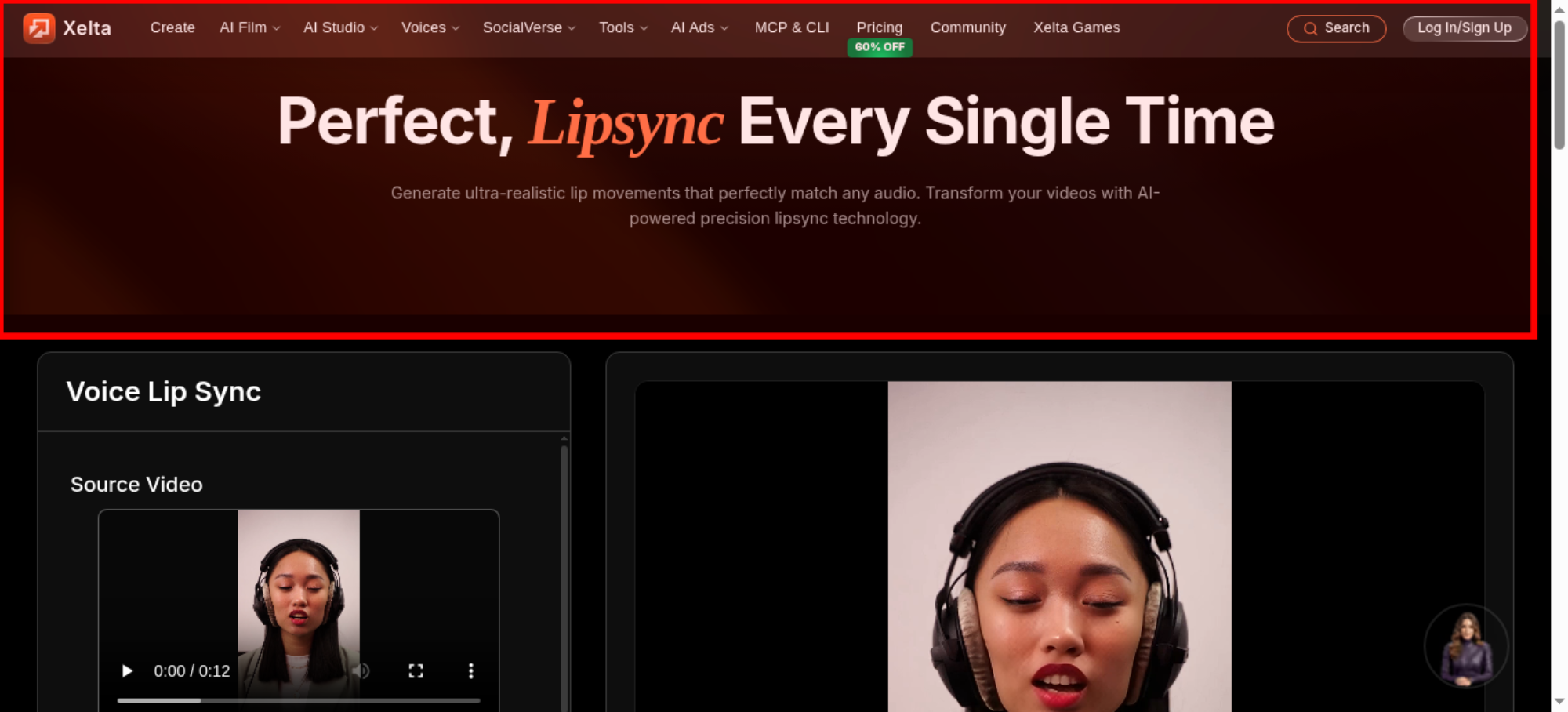This screenshot has width=1568, height=712.
Task: Expand the AI Studio dropdown
Action: (x=340, y=27)
